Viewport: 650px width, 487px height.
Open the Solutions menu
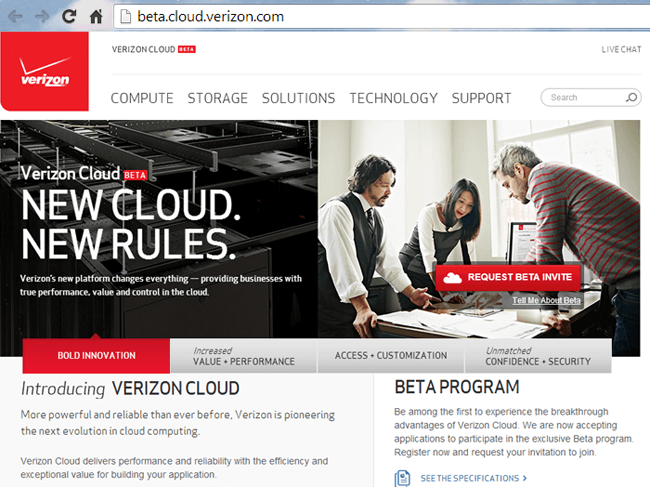point(298,98)
